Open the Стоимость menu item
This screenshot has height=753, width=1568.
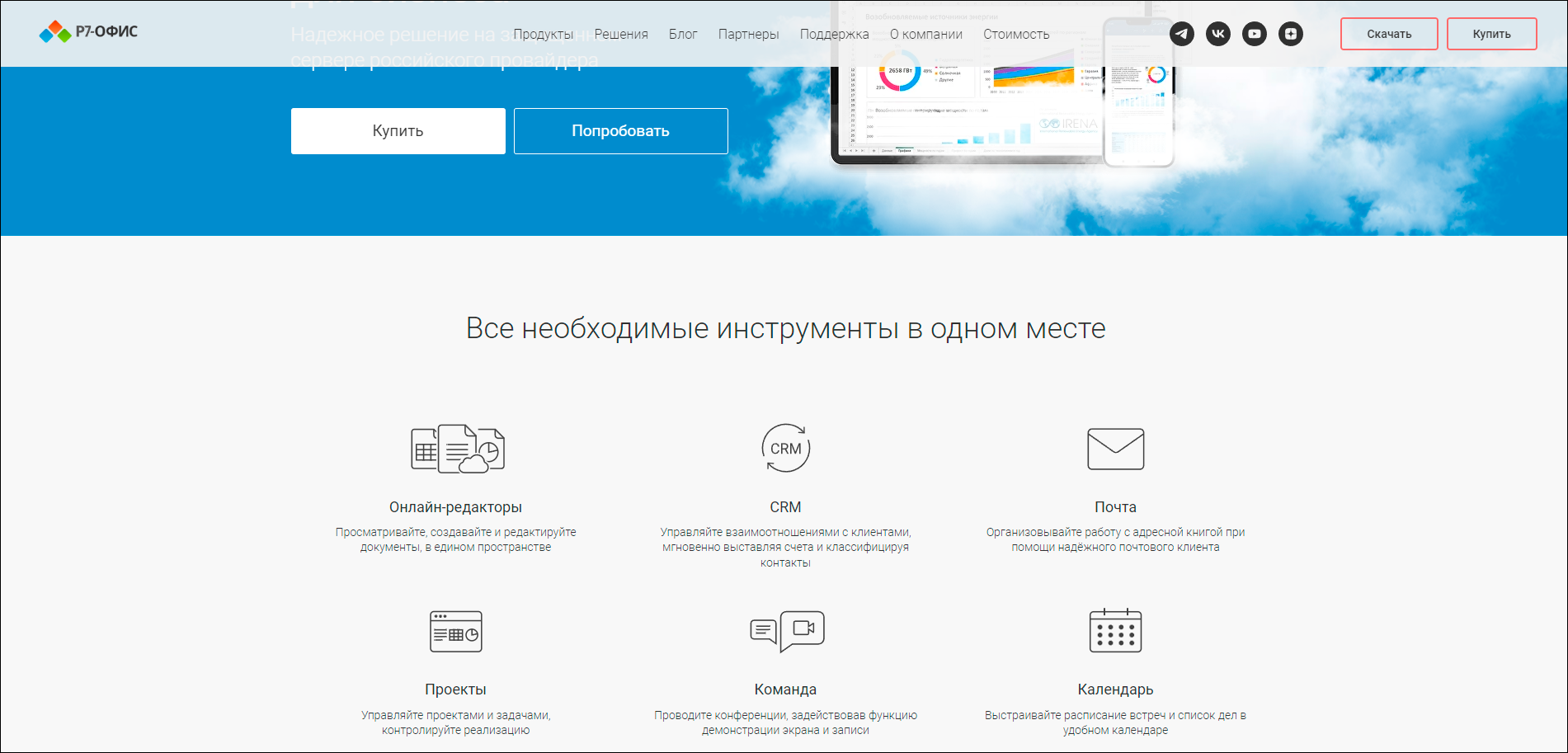1016,34
